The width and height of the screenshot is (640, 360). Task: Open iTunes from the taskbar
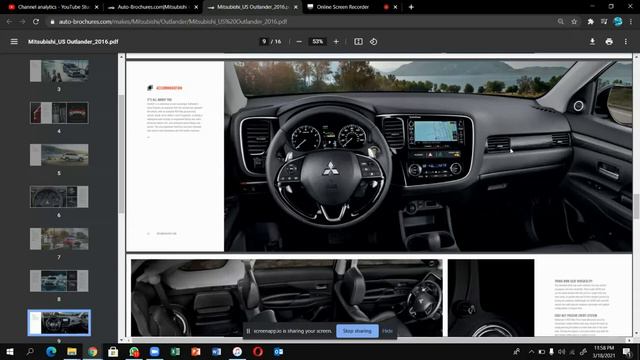(x=237, y=351)
